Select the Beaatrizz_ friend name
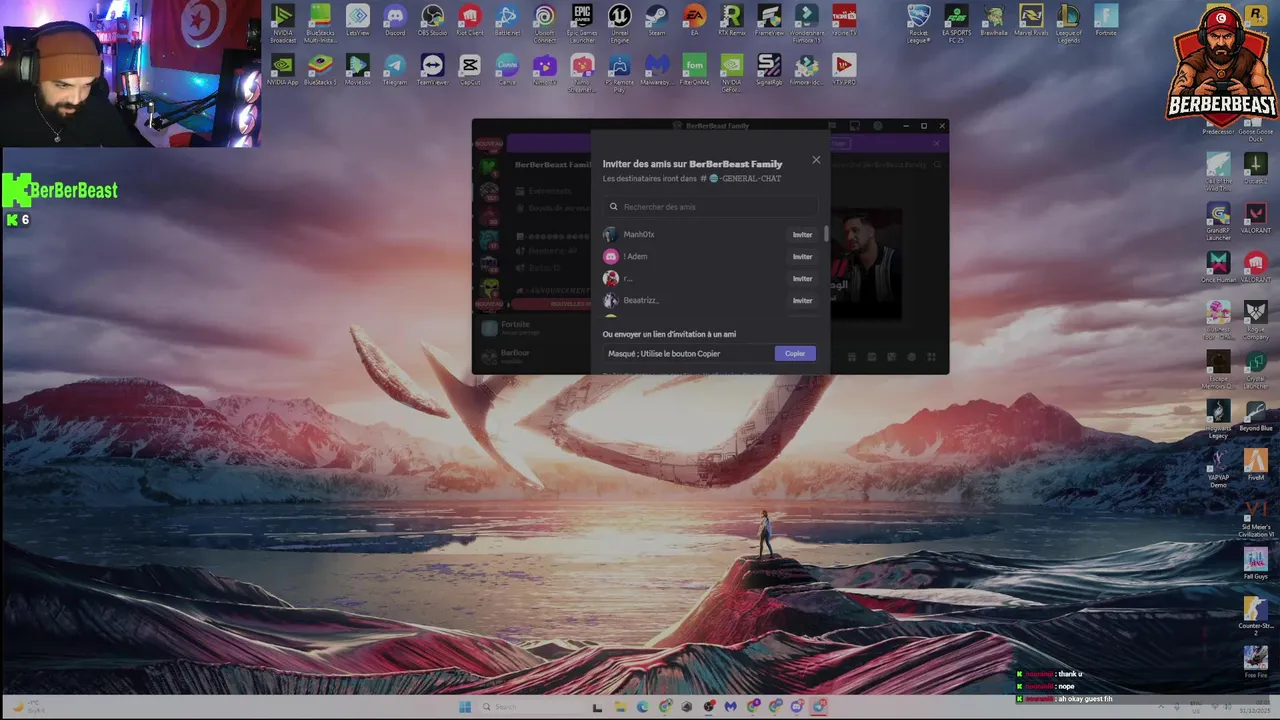Screen dimensions: 1280x720 (641, 301)
